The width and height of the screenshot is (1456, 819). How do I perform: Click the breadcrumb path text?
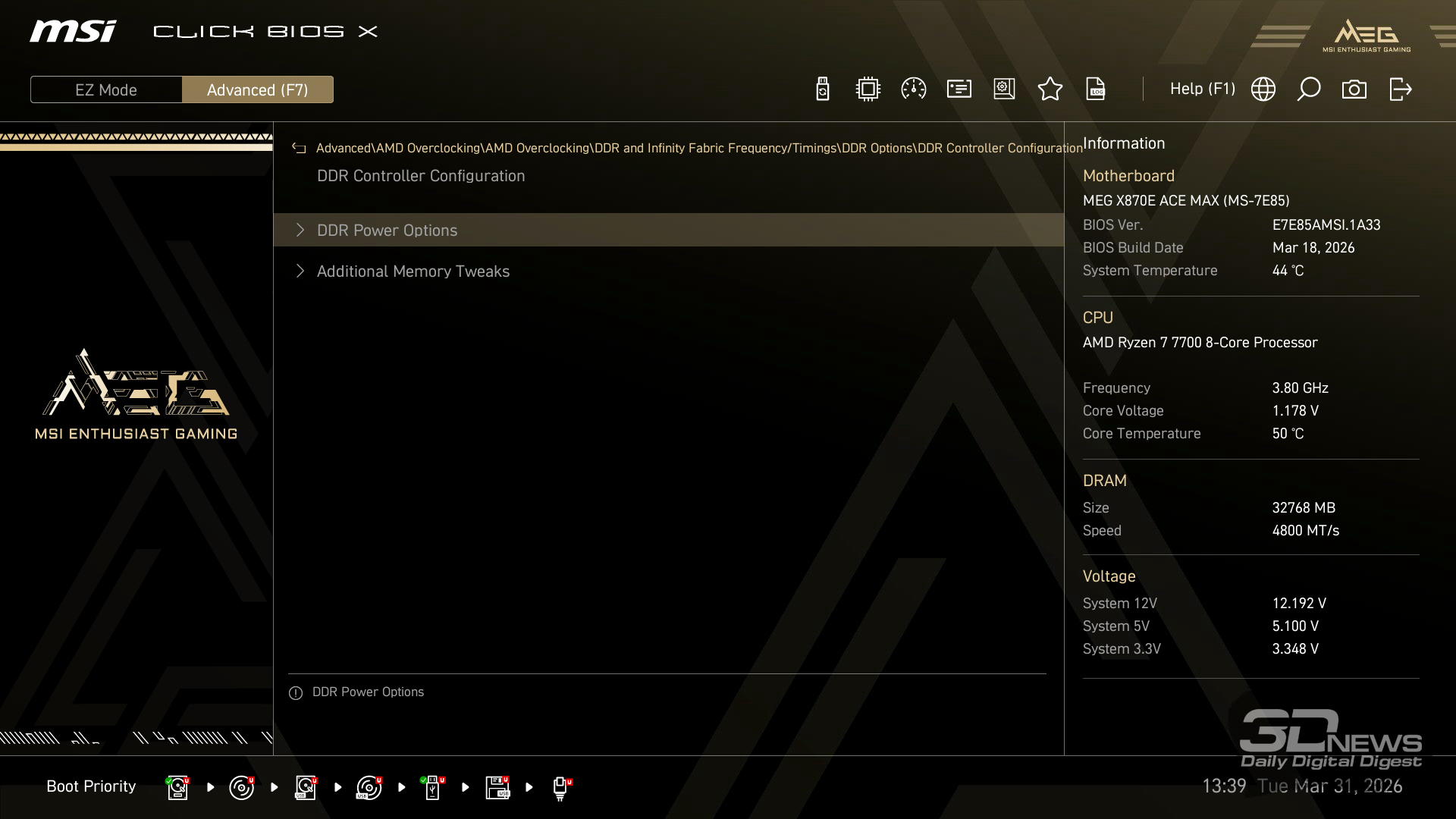[698, 148]
